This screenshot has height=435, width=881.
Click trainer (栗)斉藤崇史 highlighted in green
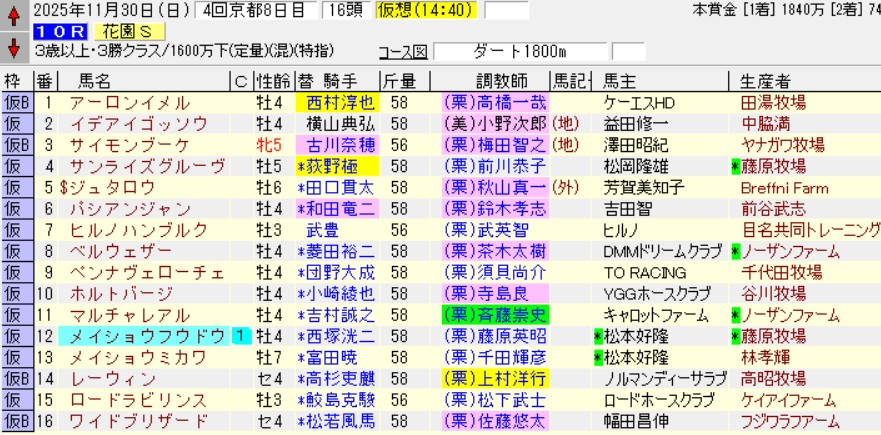494,315
